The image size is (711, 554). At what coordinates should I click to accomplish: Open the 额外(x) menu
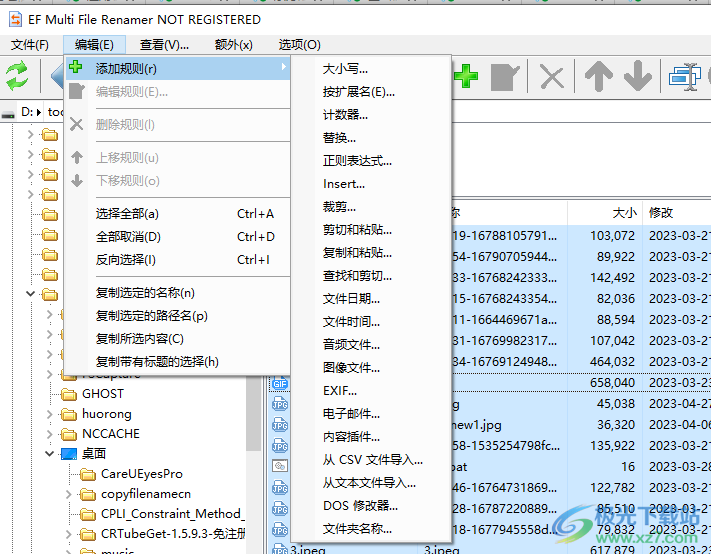[234, 45]
